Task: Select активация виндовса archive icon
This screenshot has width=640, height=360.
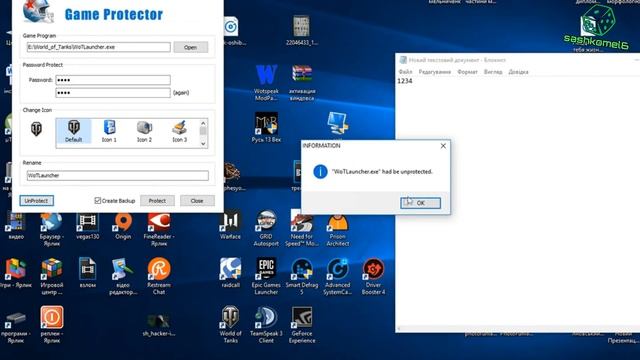Action: point(302,83)
